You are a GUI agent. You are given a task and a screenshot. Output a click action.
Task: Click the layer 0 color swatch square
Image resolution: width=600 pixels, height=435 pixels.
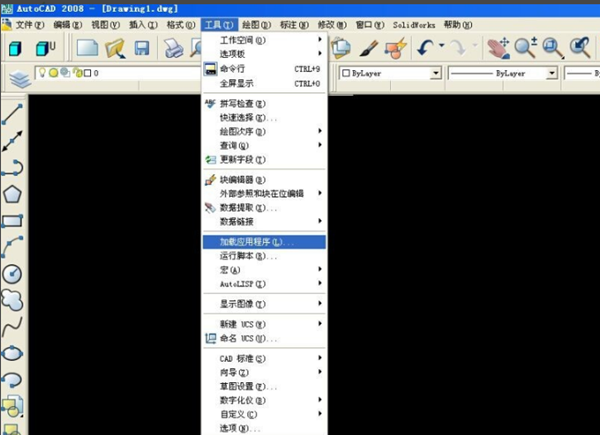click(x=87, y=74)
